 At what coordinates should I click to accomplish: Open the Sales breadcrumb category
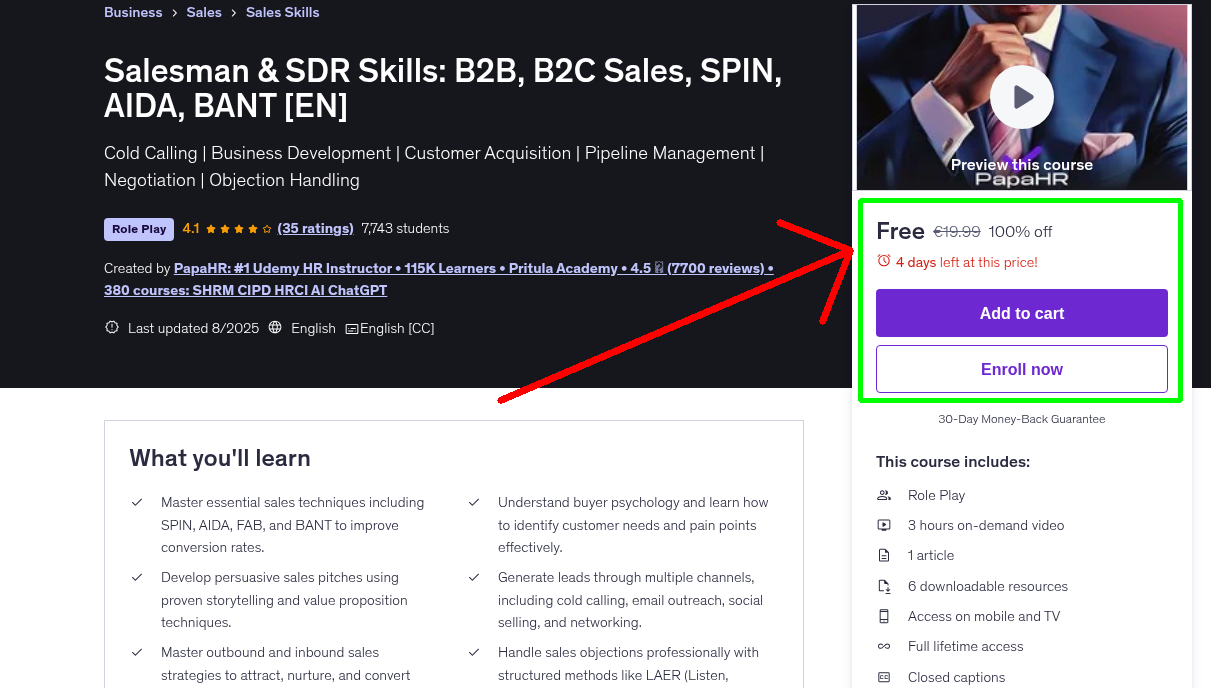pos(203,12)
